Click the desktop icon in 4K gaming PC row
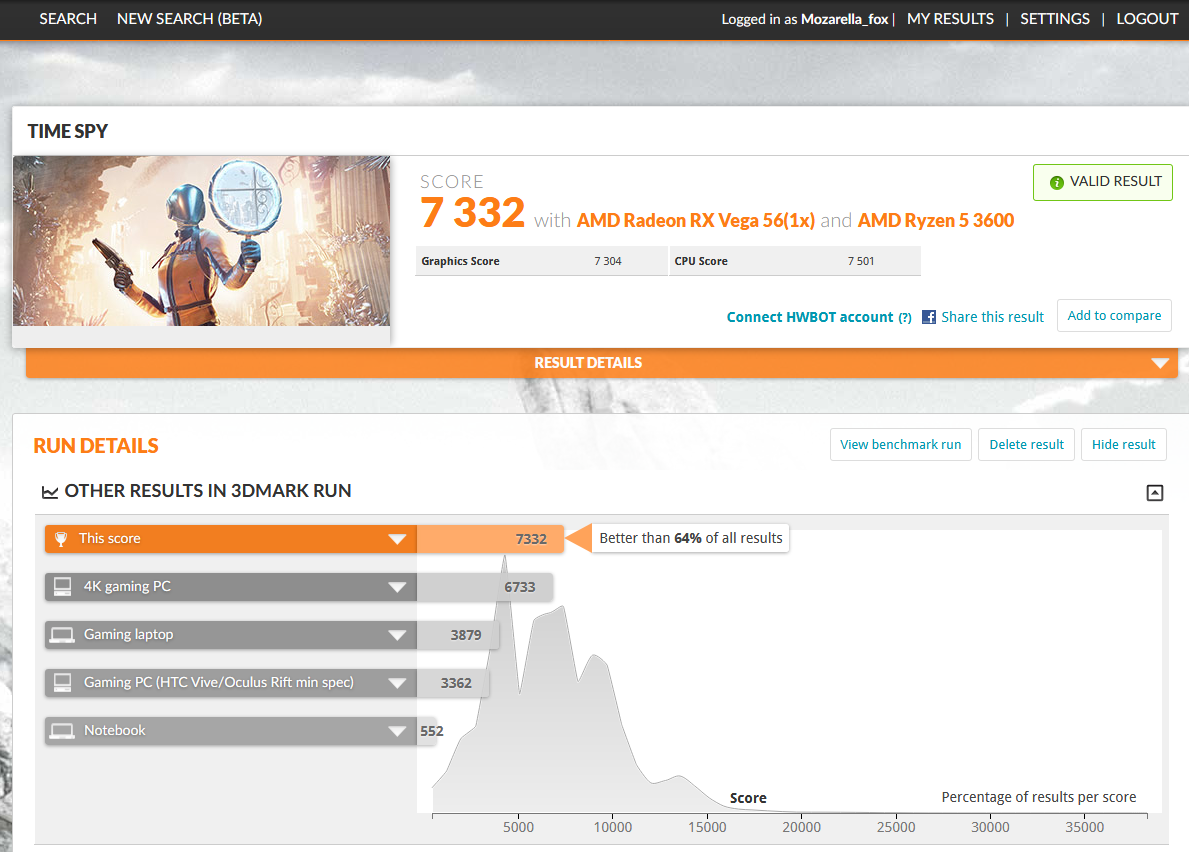The height and width of the screenshot is (852, 1189). coord(62,587)
